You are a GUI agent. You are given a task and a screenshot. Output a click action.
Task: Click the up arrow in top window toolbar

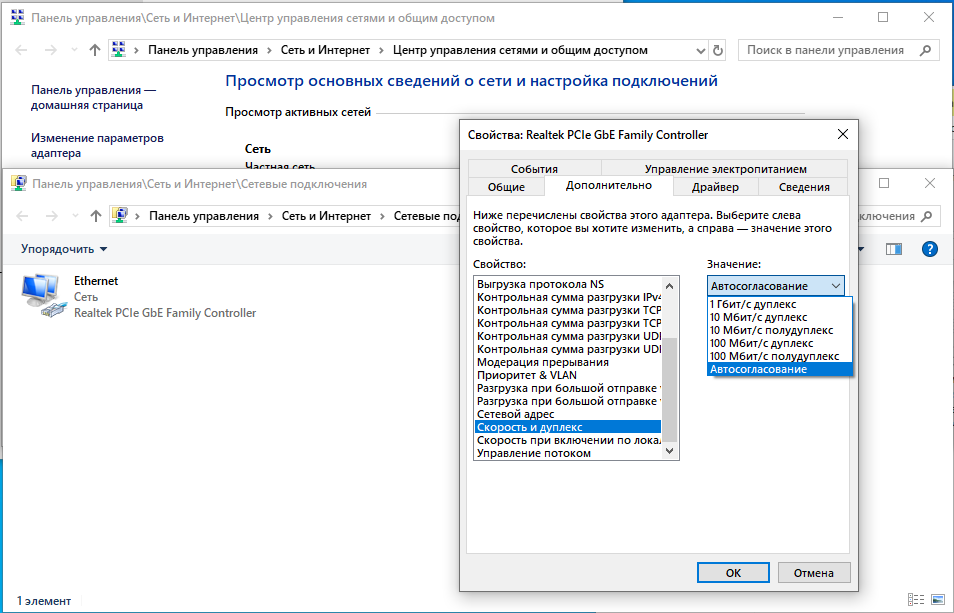click(95, 50)
